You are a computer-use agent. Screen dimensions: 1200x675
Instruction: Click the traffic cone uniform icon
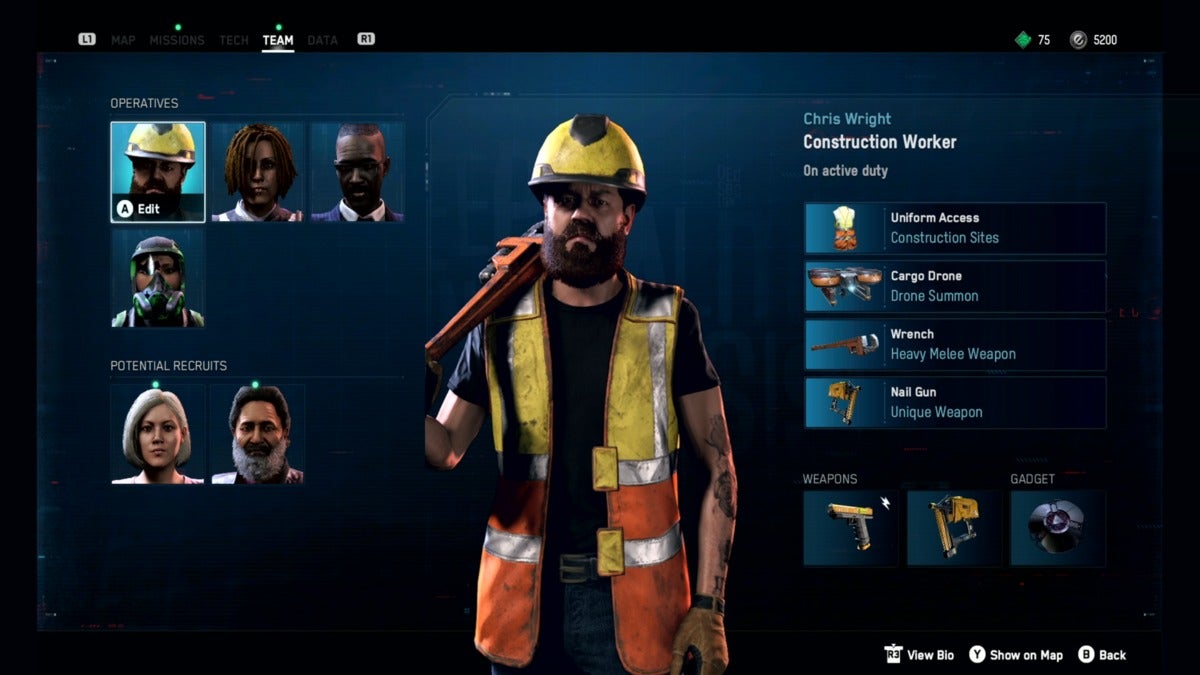[845, 228]
